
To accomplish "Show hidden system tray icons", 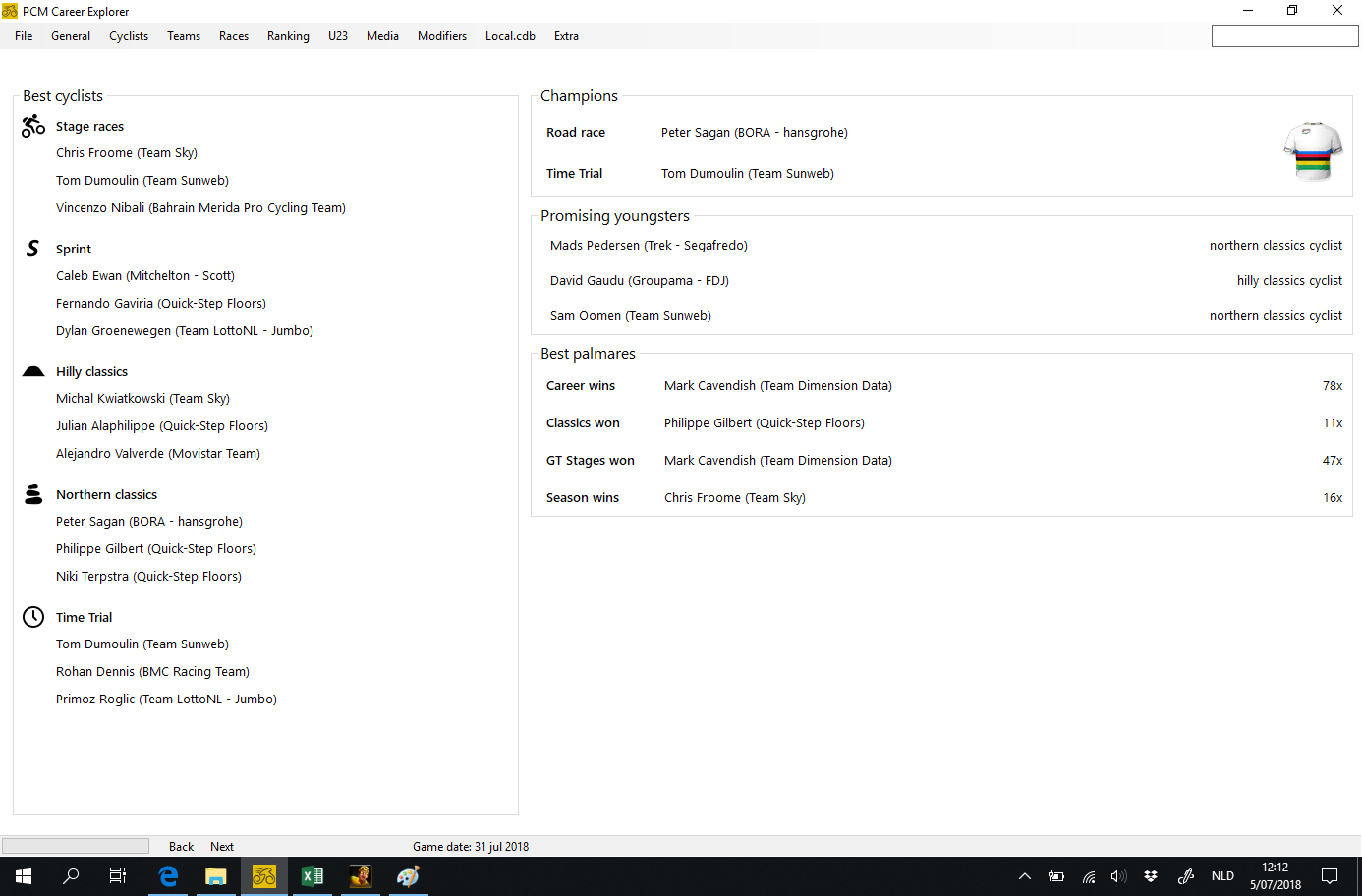I will [1024, 876].
